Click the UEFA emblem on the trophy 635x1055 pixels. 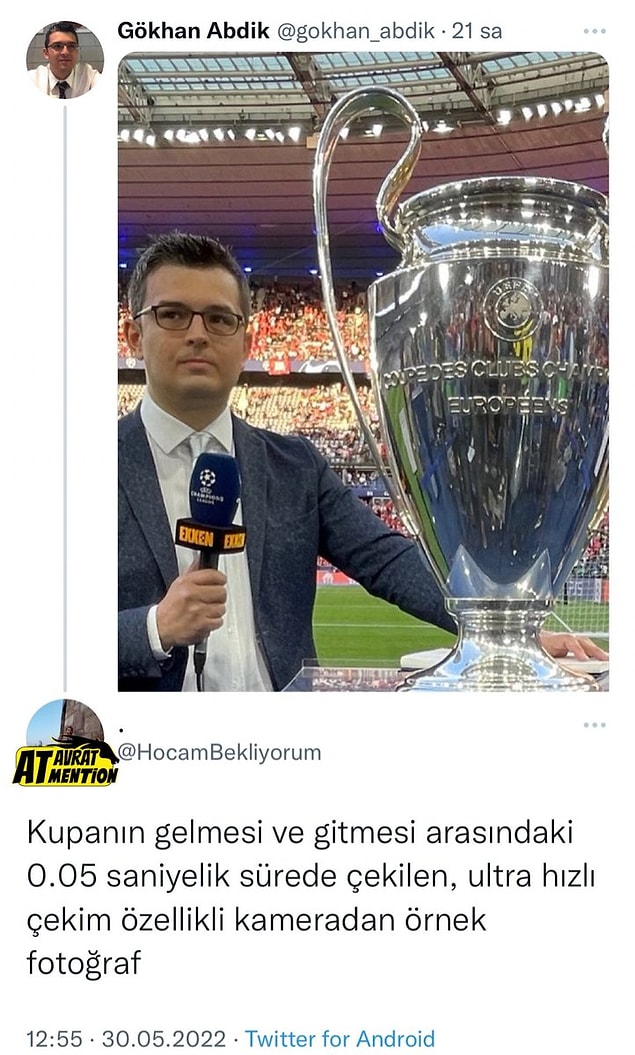point(512,310)
